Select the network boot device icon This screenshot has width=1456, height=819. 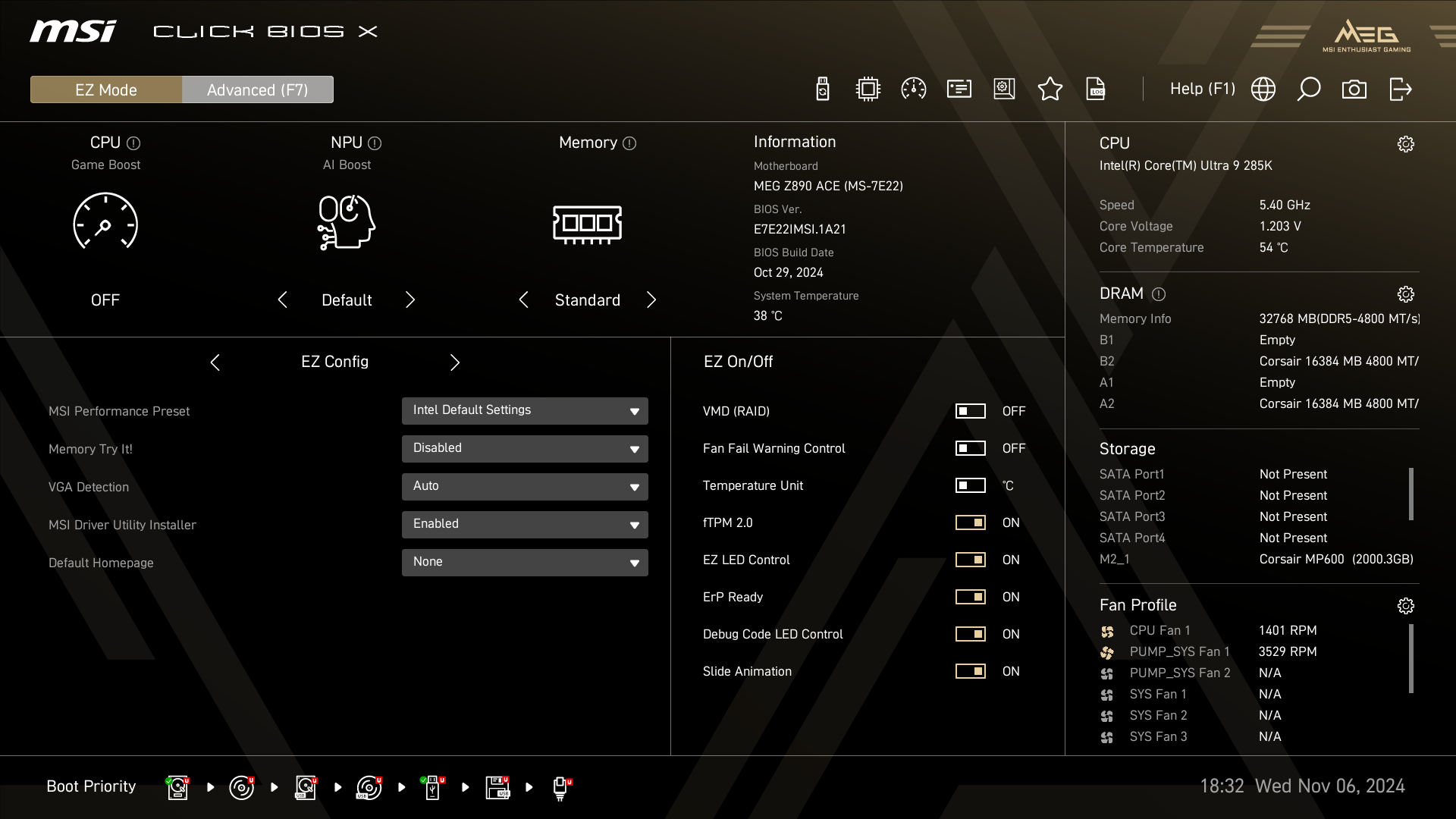click(561, 788)
